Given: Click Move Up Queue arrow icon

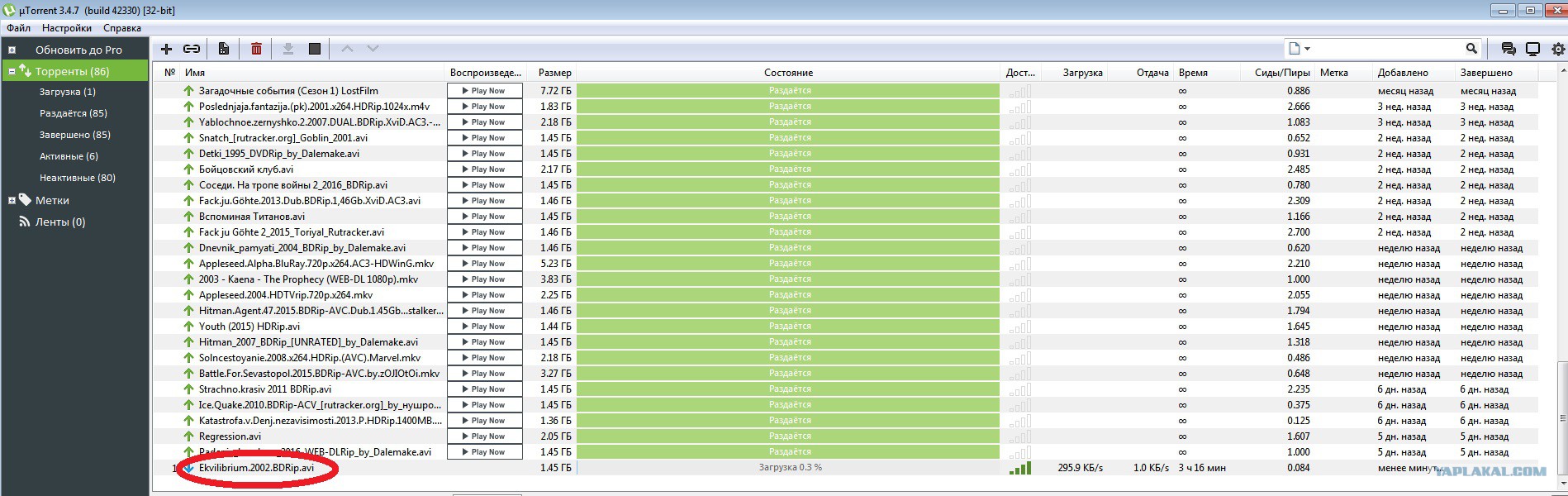Looking at the screenshot, I should [x=348, y=49].
